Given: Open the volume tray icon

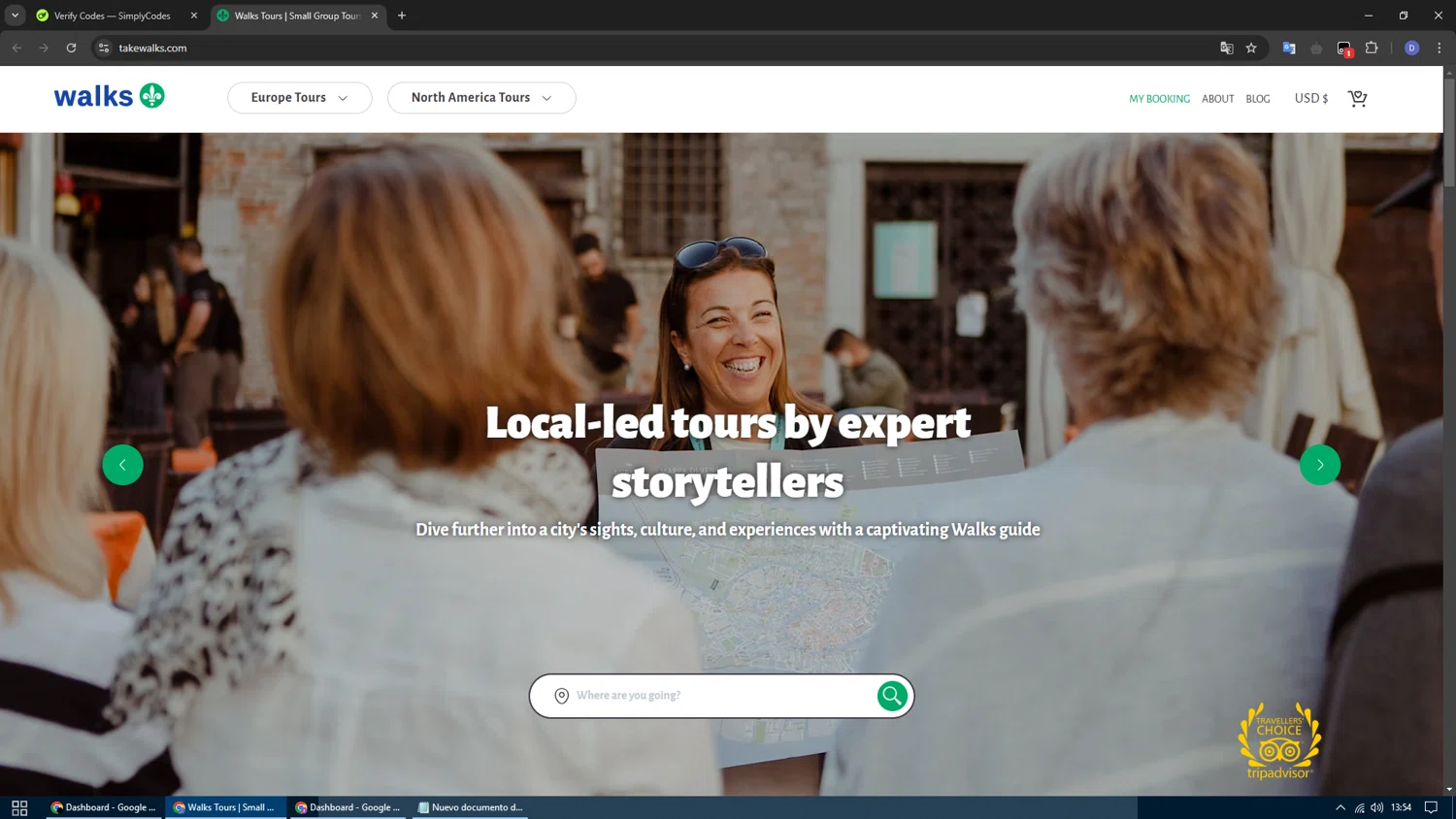Looking at the screenshot, I should pyautogui.click(x=1377, y=807).
